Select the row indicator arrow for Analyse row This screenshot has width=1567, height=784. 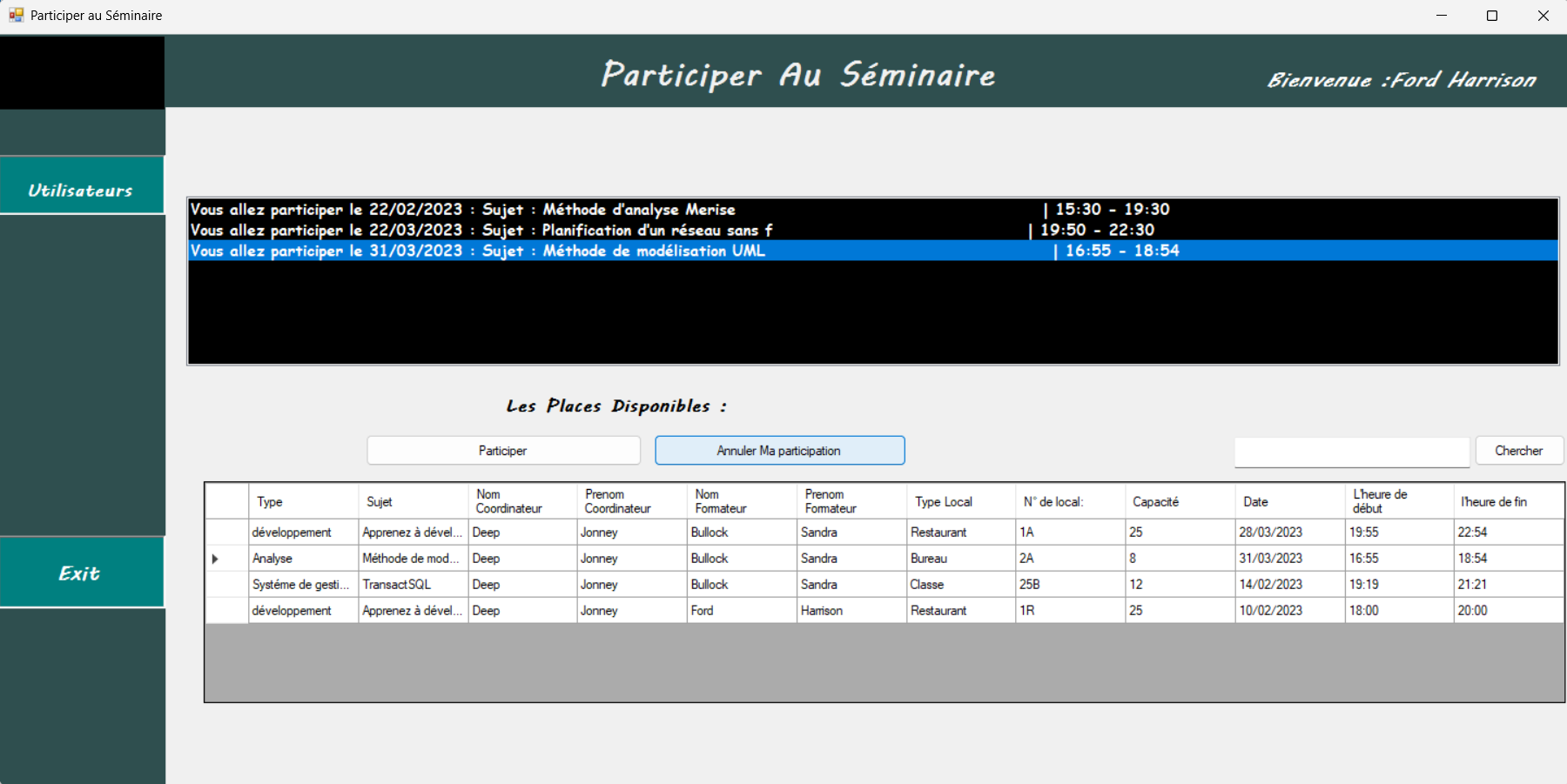(x=215, y=559)
